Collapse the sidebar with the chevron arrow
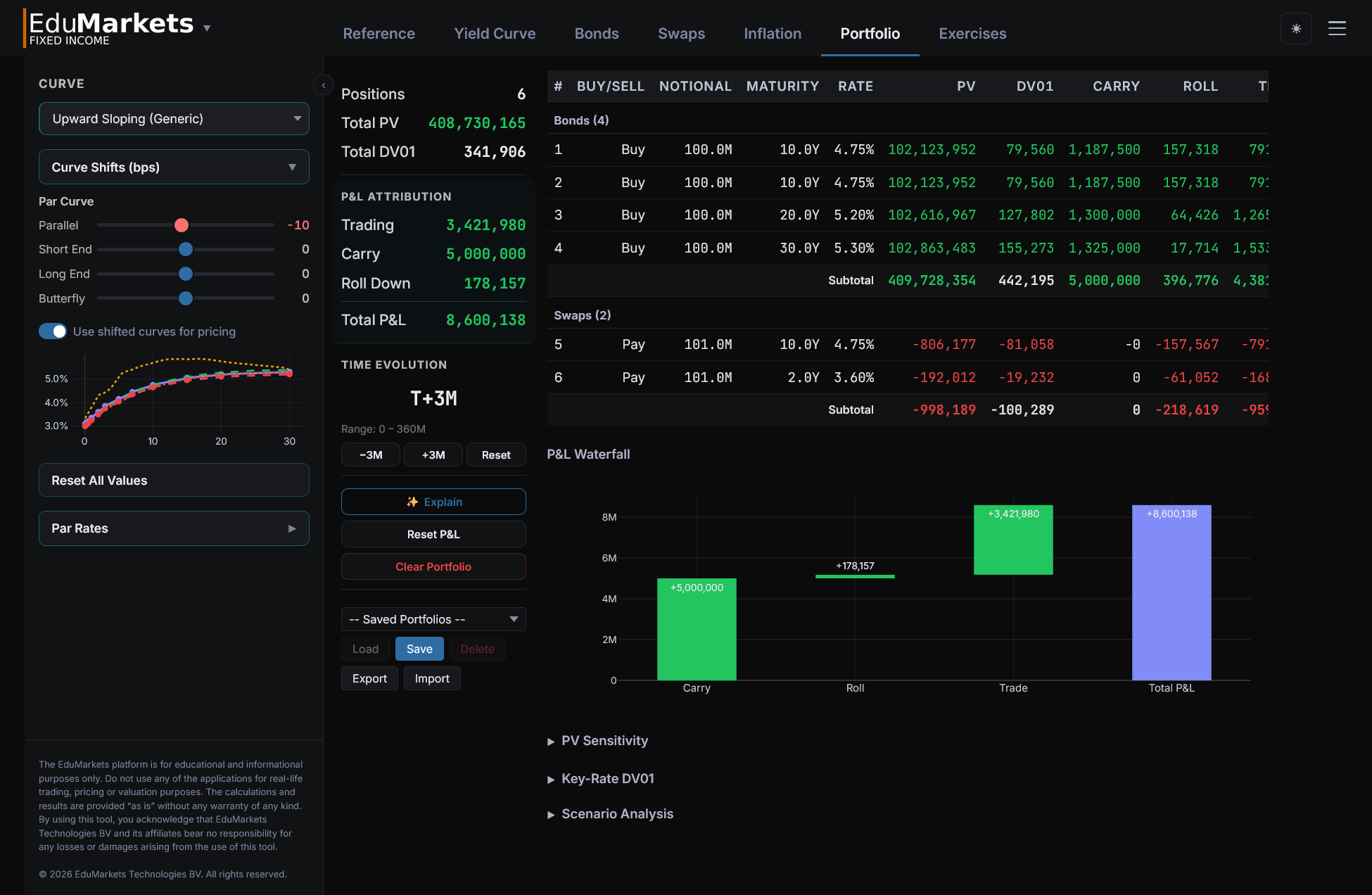This screenshot has height=895, width=1372. [x=323, y=84]
